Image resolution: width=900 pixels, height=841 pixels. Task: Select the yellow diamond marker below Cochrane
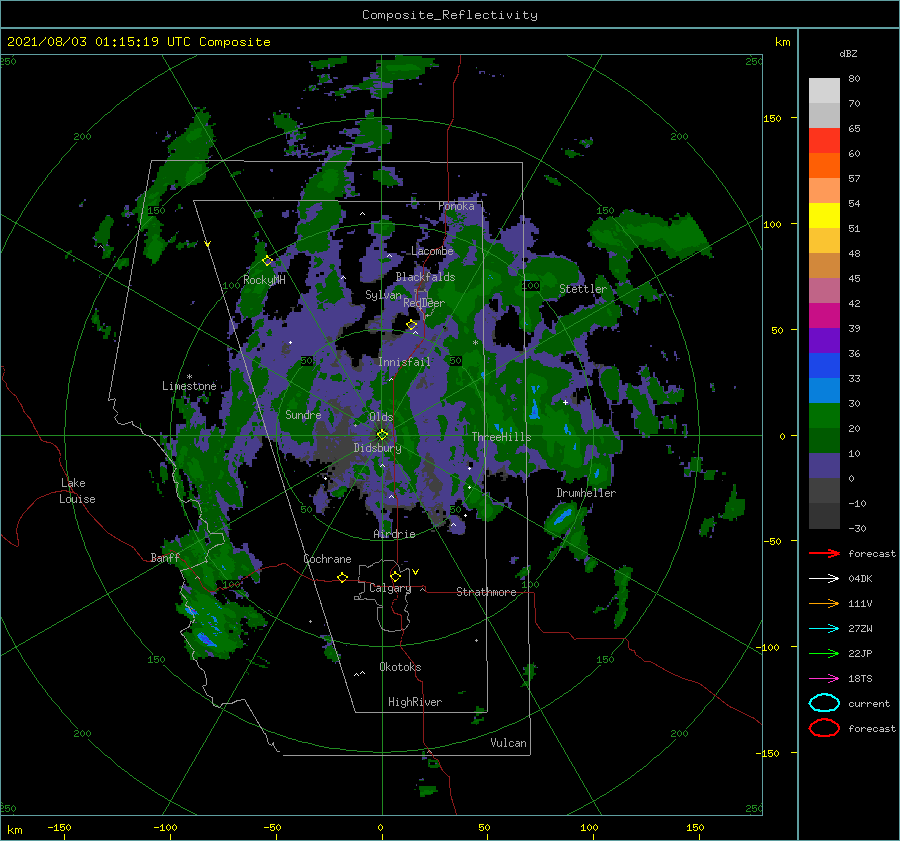point(342,577)
